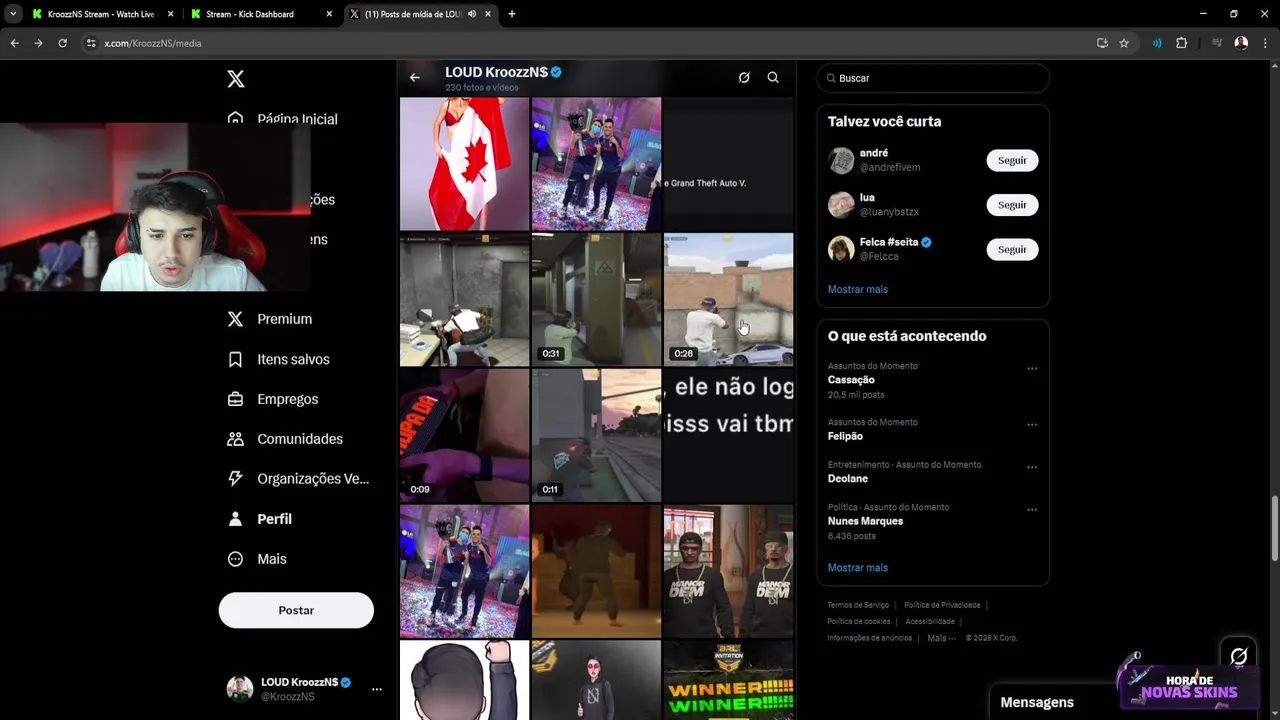Open more options for Cassação trend

tap(1032, 368)
